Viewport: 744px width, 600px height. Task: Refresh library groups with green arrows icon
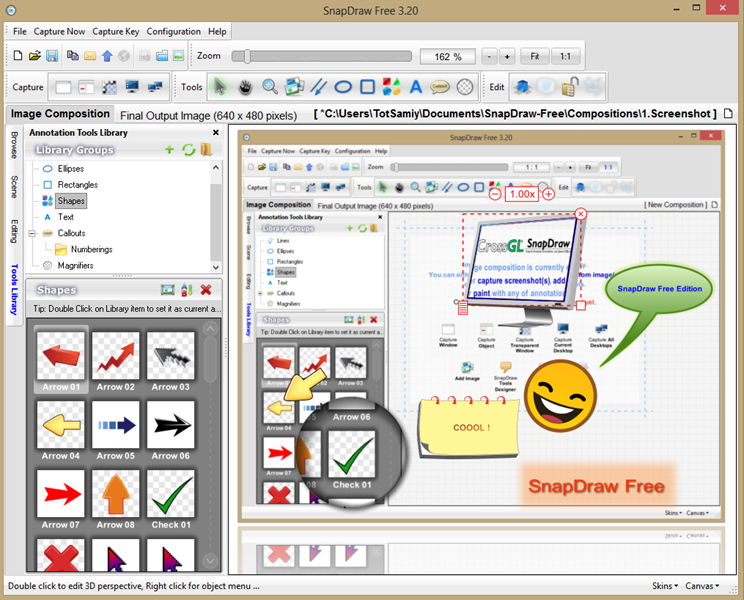189,150
